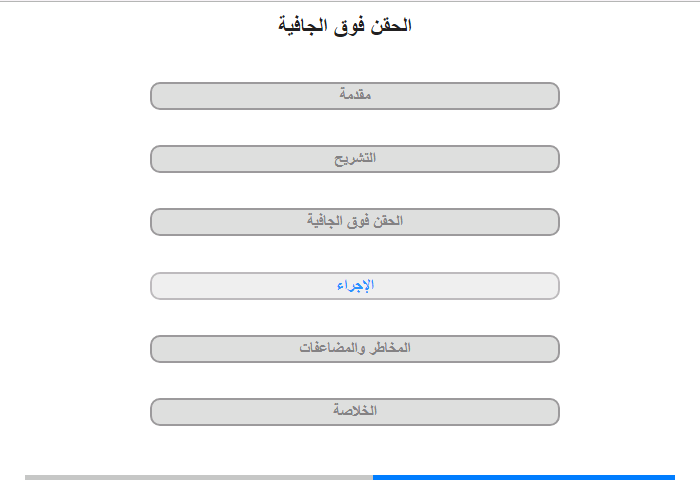Viewport: 700px width, 480px height.
Task: Select Risks and Complications (المخاطر والمضاعفات) item
Action: click(355, 349)
